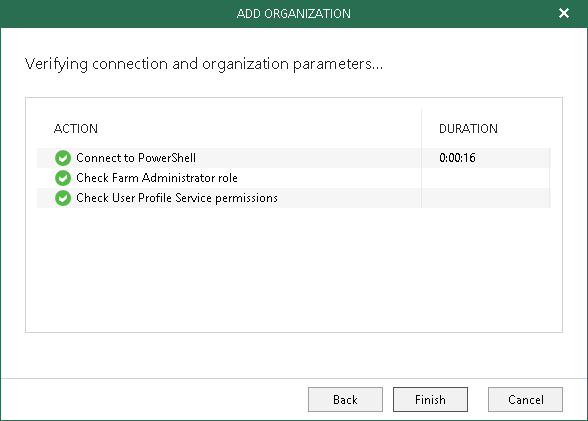Click the ACTION column header

pos(76,129)
